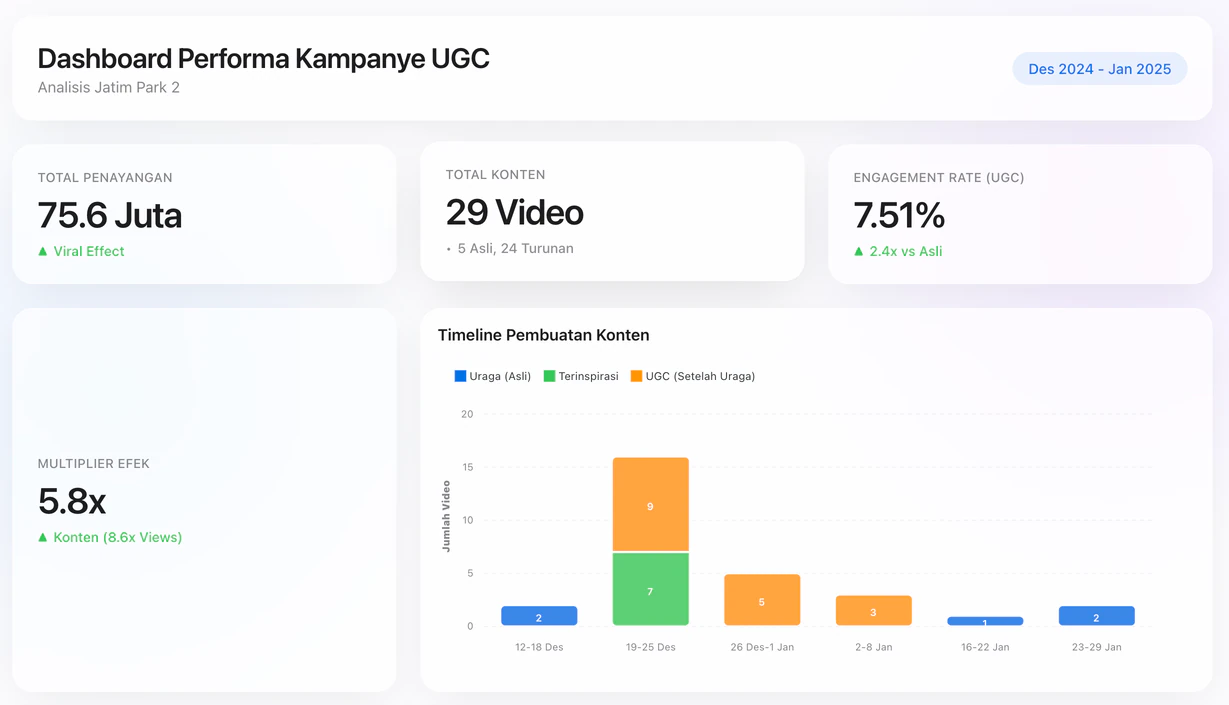This screenshot has width=1229, height=705.
Task: Click the 2.4x vs Asli text
Action: (906, 251)
